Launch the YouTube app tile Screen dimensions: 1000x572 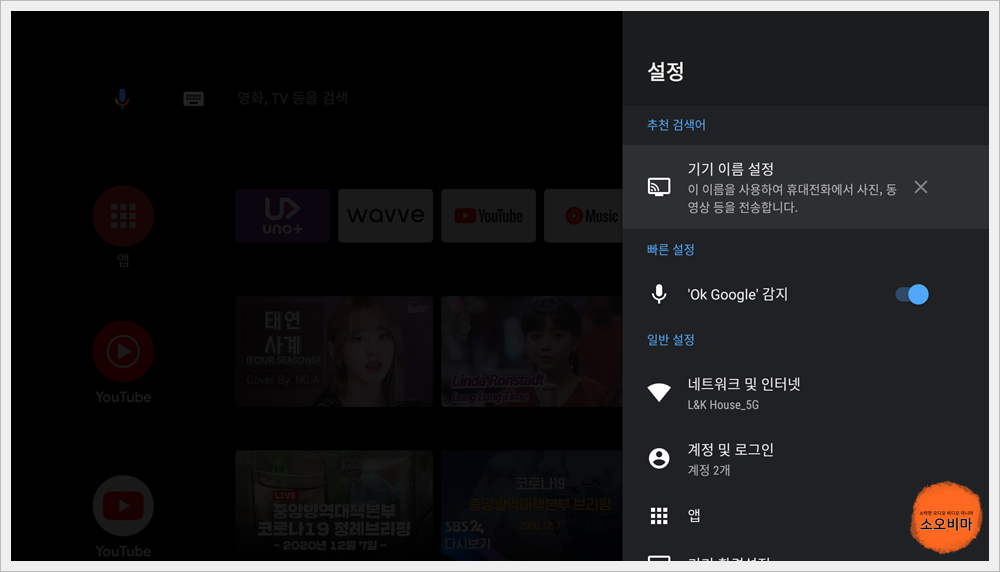tap(489, 216)
